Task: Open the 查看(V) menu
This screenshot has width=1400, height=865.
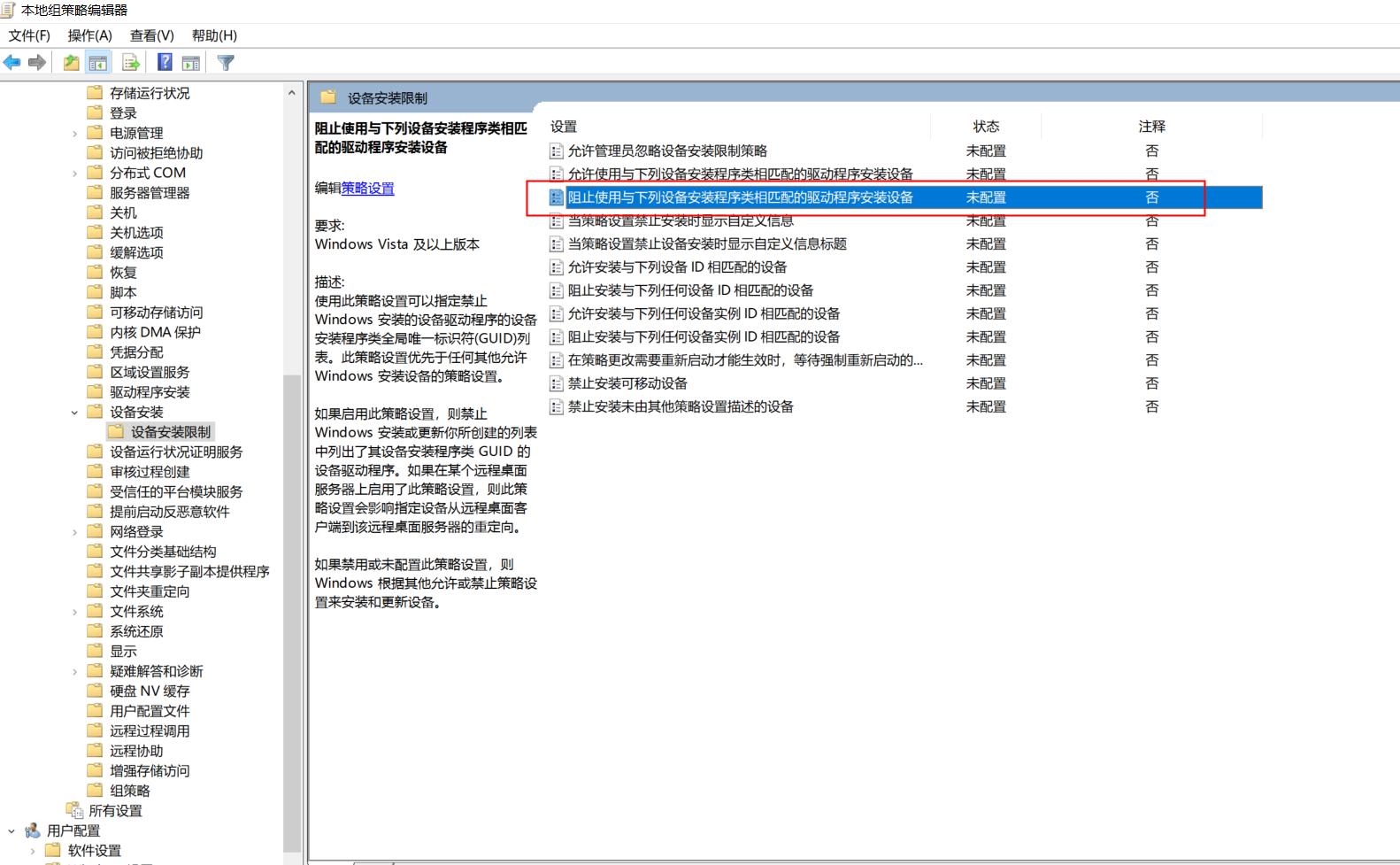Action: (152, 35)
